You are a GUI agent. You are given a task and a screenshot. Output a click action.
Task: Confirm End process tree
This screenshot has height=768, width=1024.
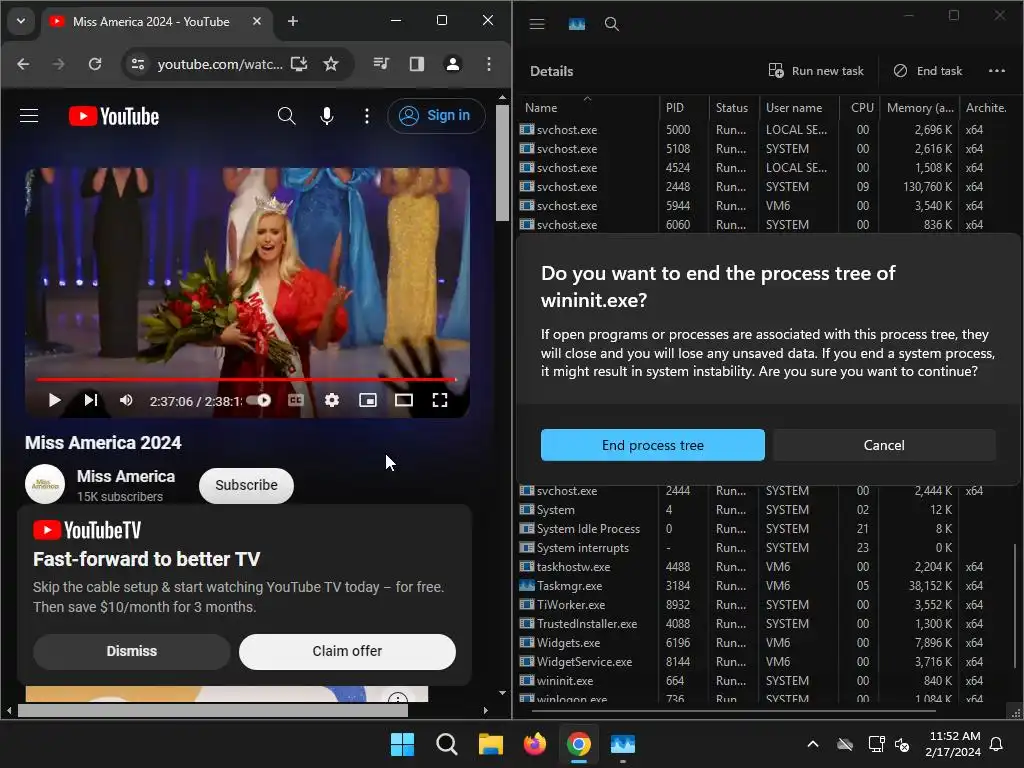pyautogui.click(x=652, y=445)
